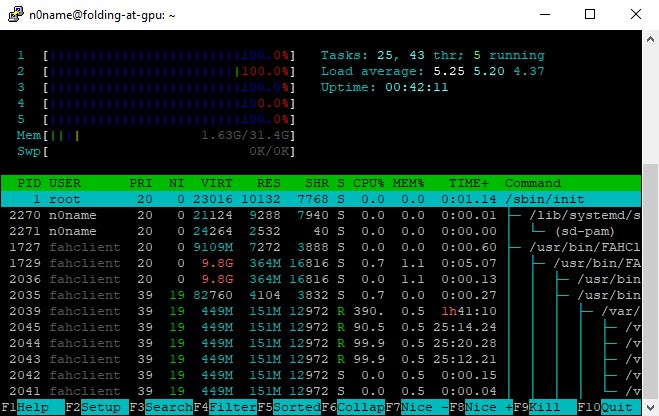Click the PID column header
Screen dimensions: 659x416
29,183
